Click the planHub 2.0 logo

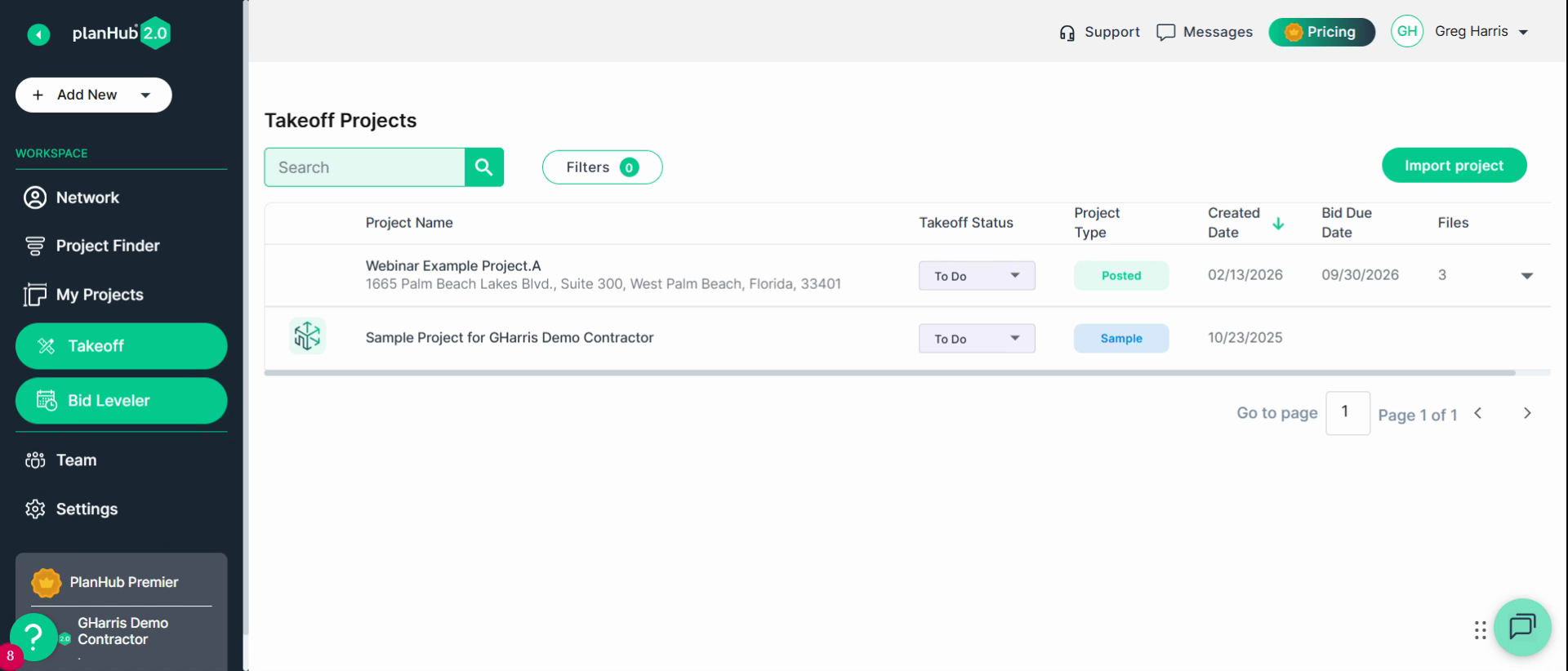tap(121, 33)
